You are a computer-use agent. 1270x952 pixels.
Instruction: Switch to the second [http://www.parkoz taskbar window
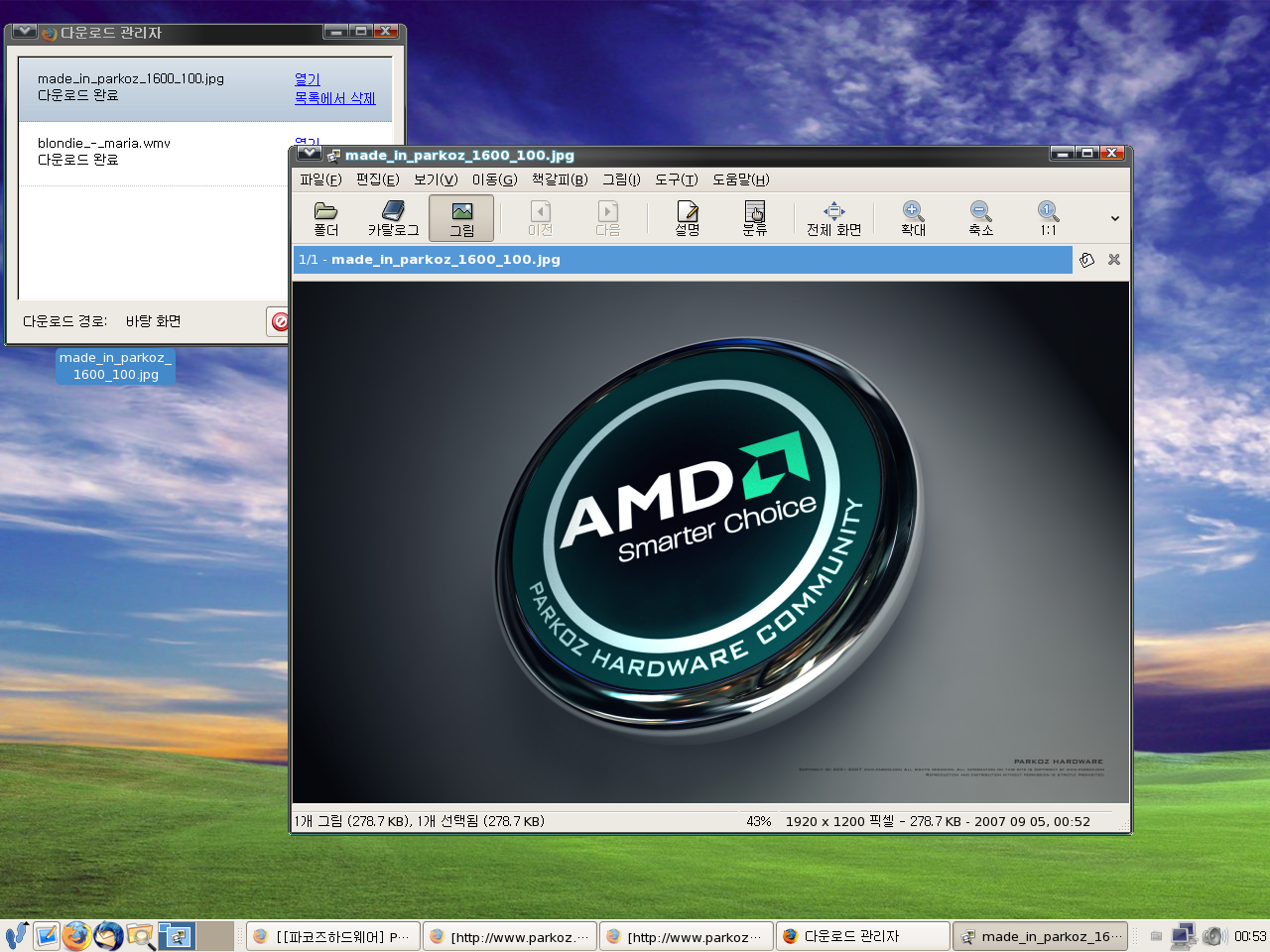[686, 936]
